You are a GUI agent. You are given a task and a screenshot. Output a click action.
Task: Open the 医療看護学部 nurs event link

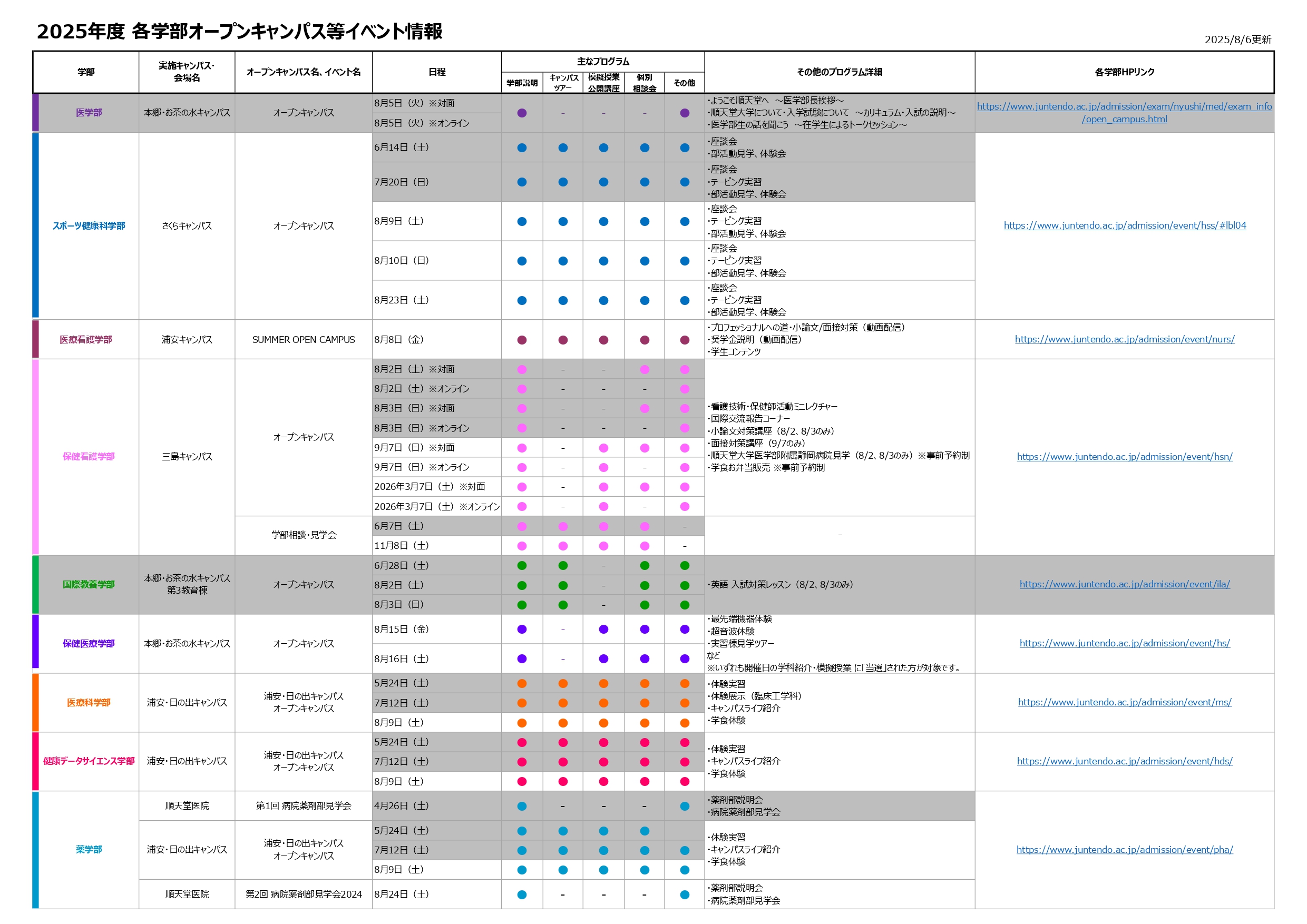coord(1124,339)
